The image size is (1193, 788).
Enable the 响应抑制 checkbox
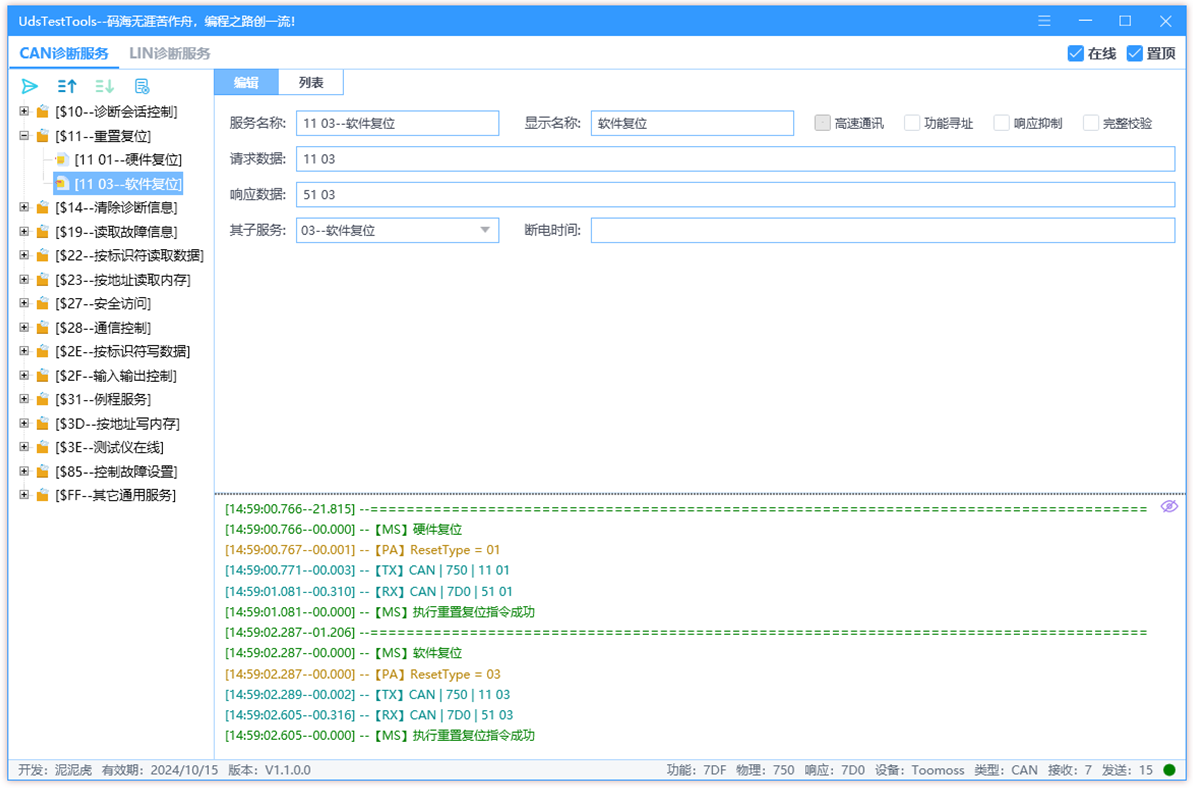pyautogui.click(x=1001, y=122)
